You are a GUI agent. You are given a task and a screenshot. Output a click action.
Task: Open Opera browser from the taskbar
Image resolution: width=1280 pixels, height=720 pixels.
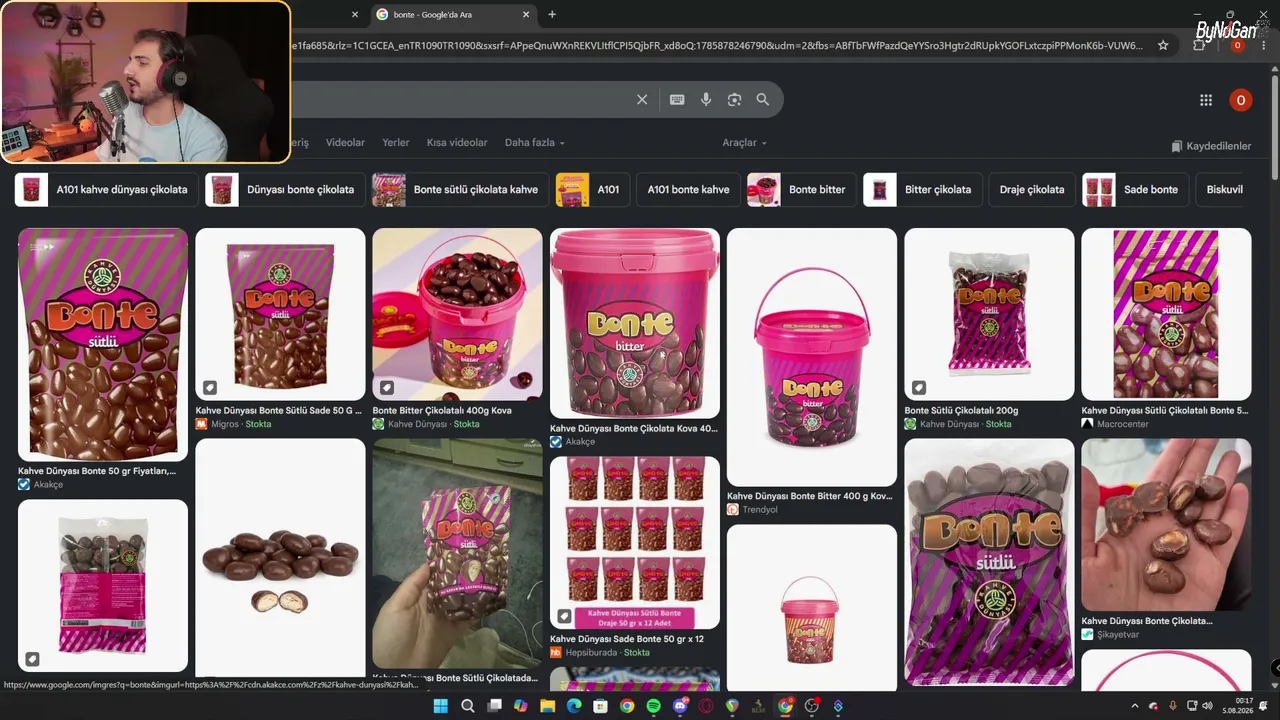706,706
